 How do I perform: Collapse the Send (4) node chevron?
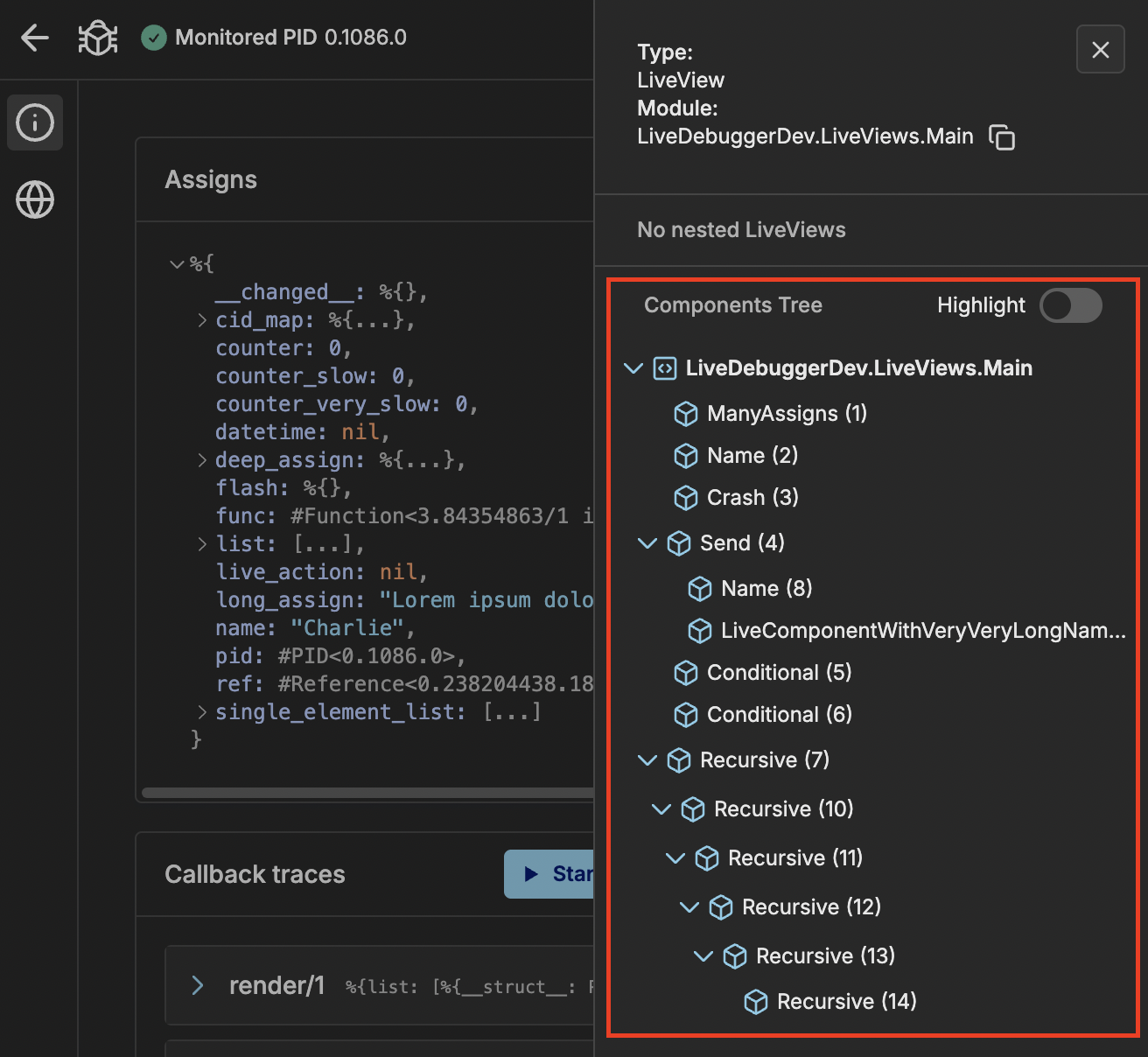[x=647, y=543]
